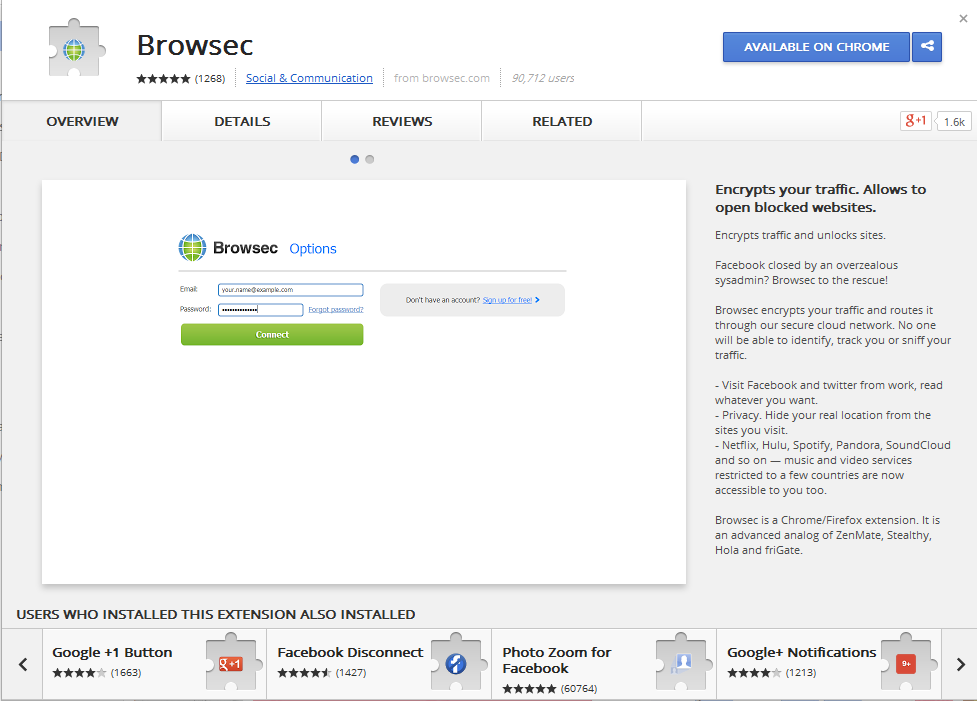
Task: Click the 1.6k +1 count bubble
Action: [x=953, y=122]
